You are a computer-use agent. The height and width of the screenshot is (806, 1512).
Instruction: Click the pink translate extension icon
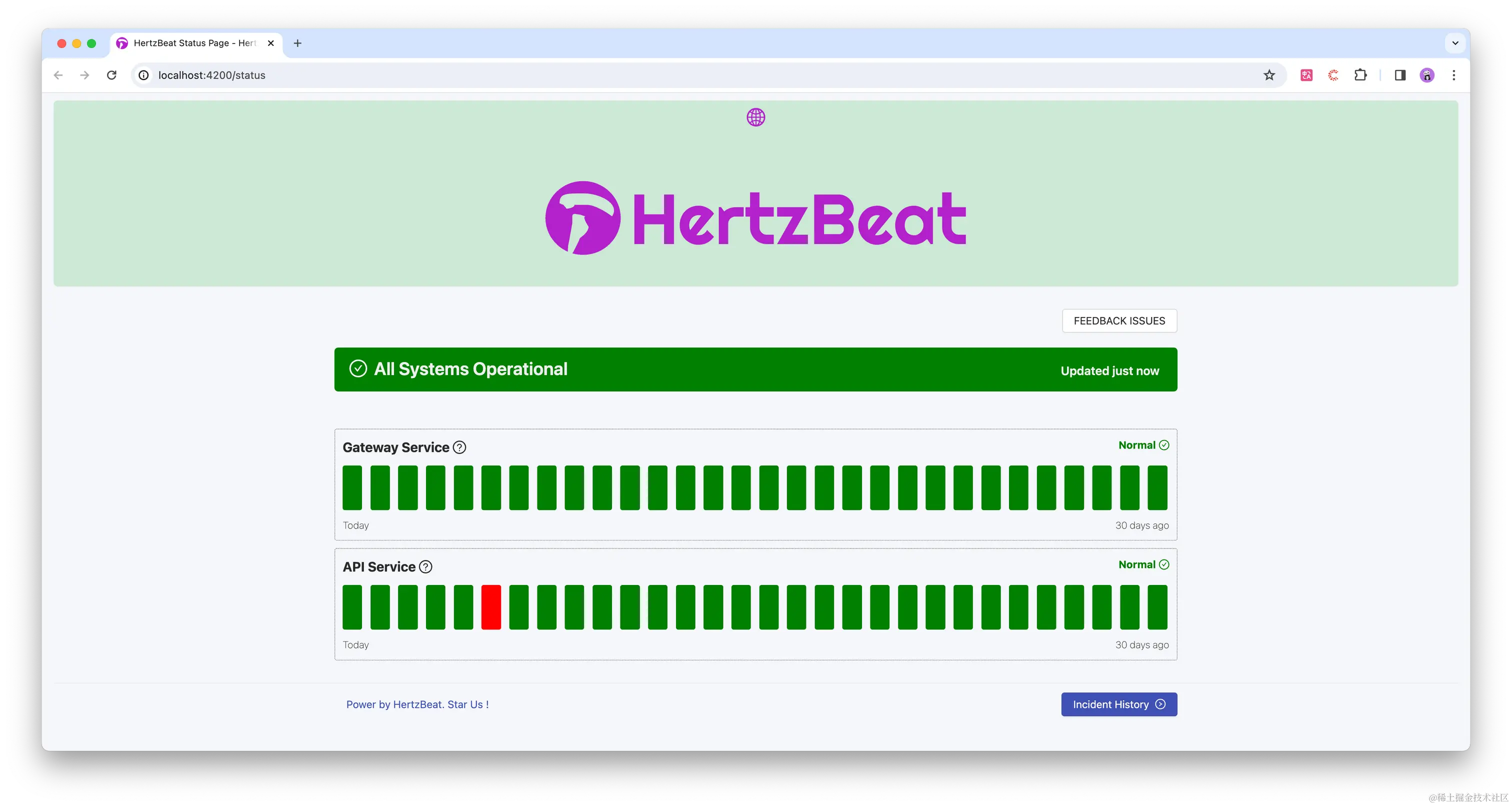point(1306,75)
